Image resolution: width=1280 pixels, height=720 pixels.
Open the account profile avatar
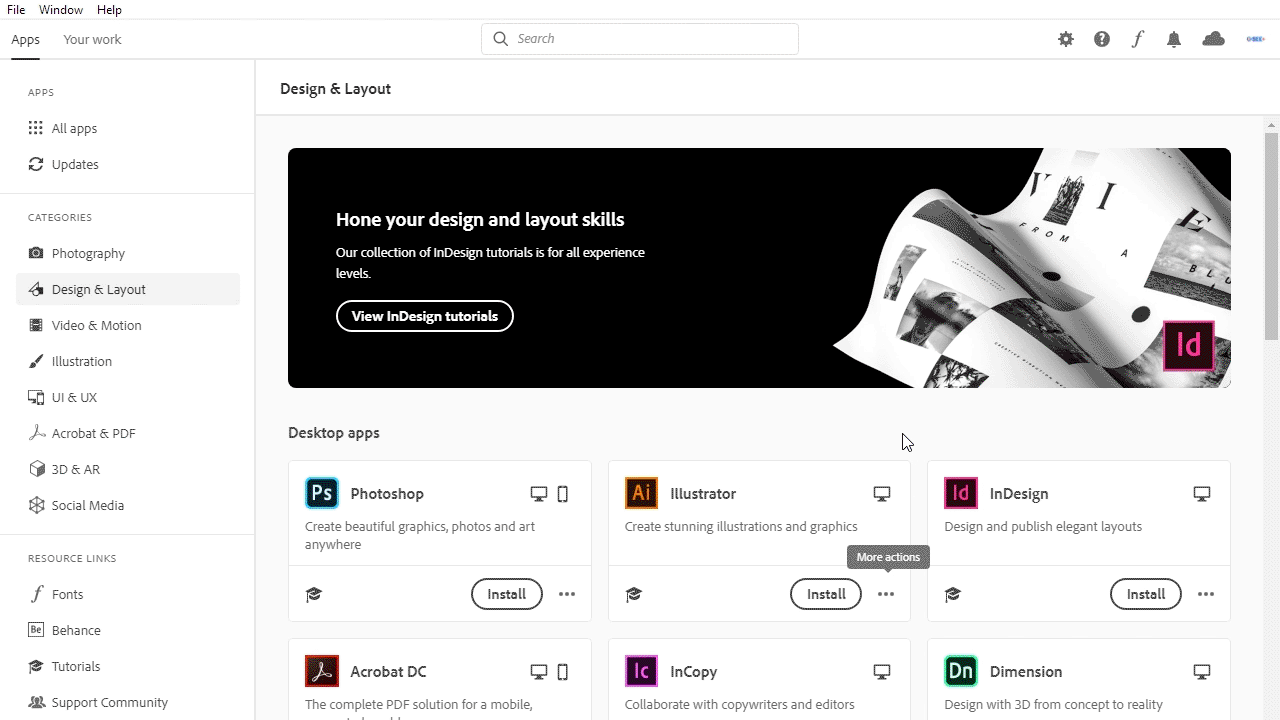[x=1256, y=39]
